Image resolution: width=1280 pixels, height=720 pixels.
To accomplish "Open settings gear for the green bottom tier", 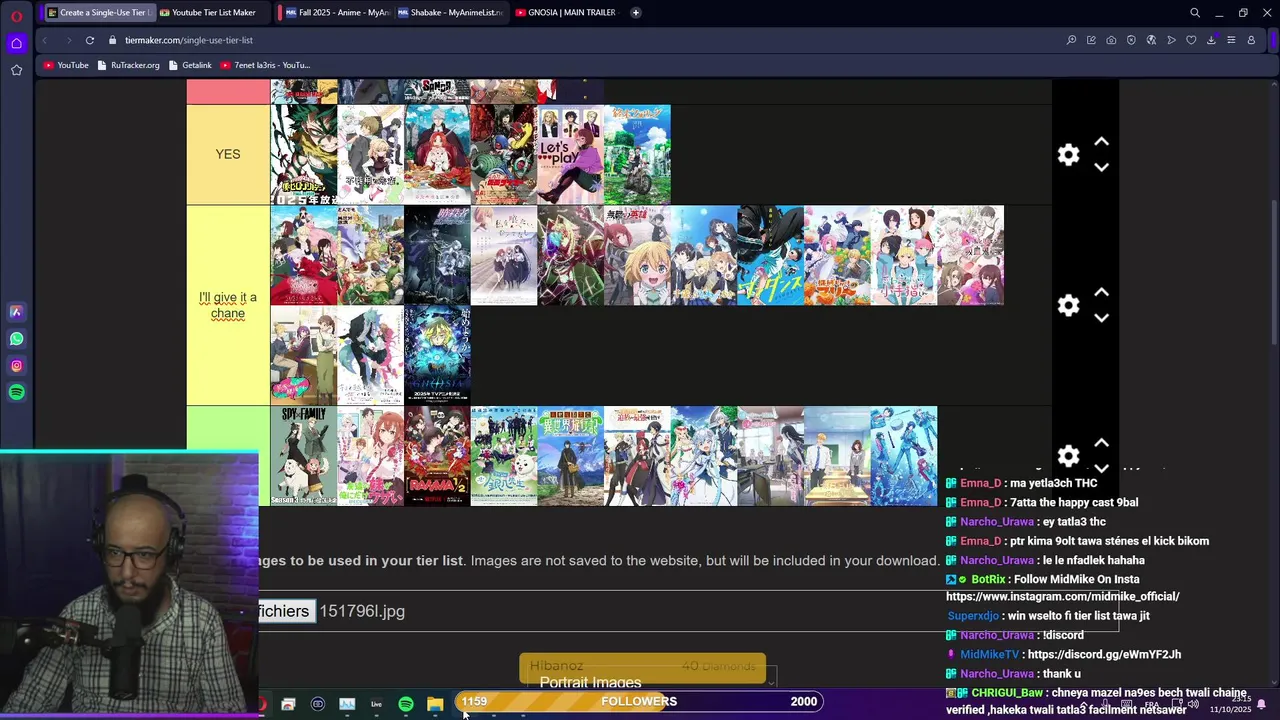I will pyautogui.click(x=1069, y=456).
